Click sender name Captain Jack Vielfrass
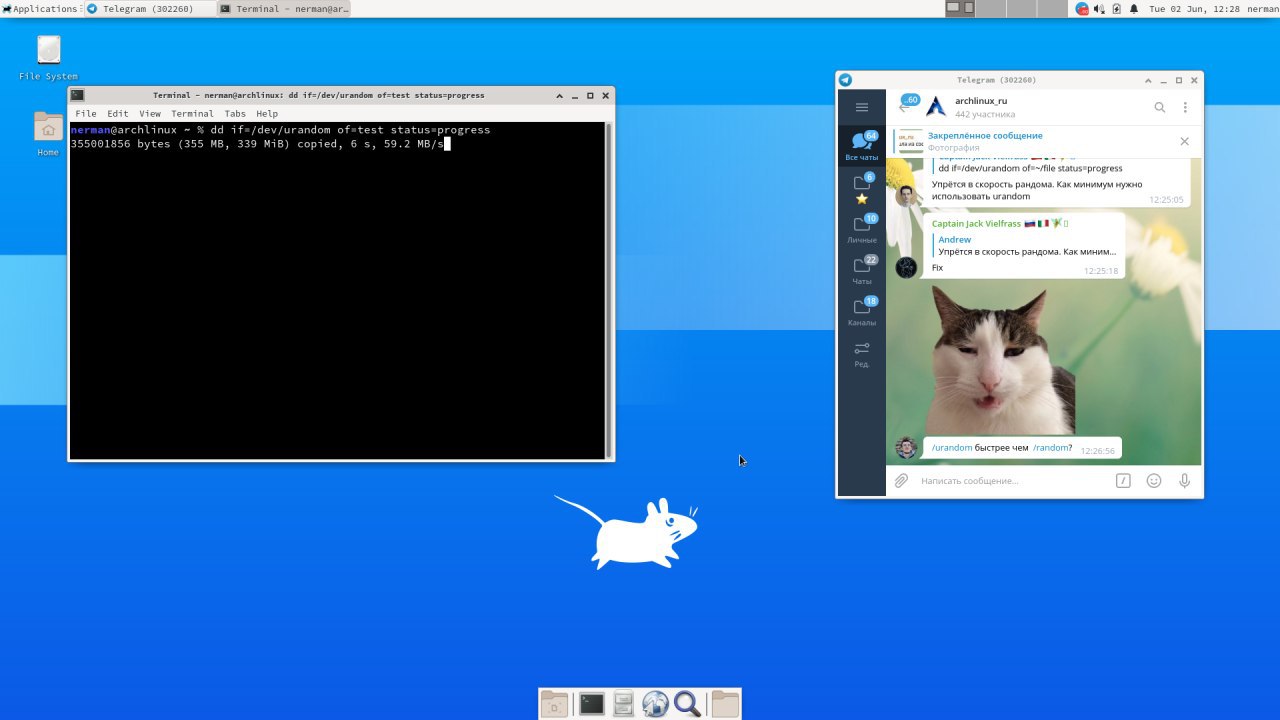 click(x=976, y=224)
